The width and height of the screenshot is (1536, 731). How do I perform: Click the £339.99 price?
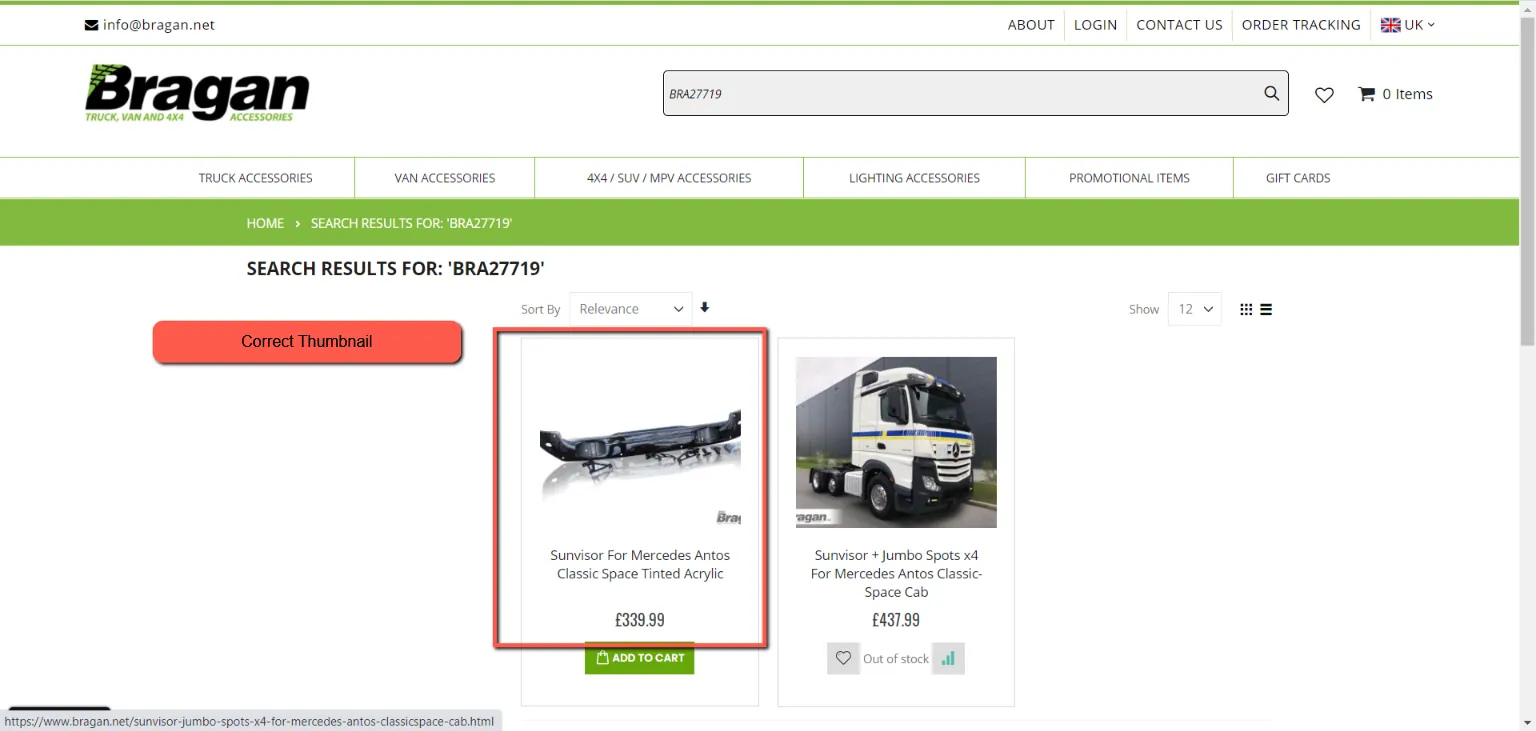click(640, 620)
